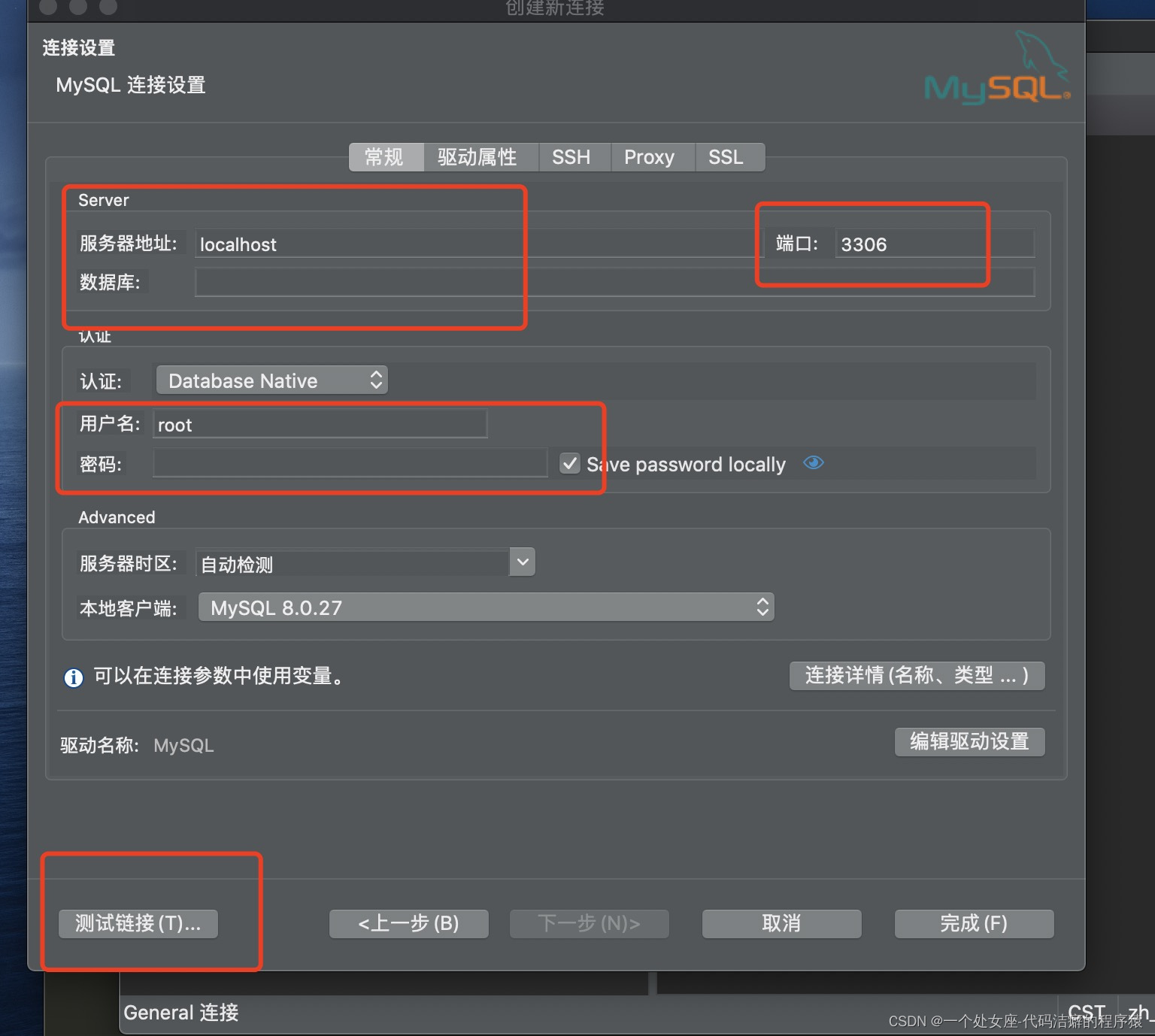This screenshot has width=1155, height=1036.
Task: Open 连接详情 settings
Action: (x=916, y=675)
